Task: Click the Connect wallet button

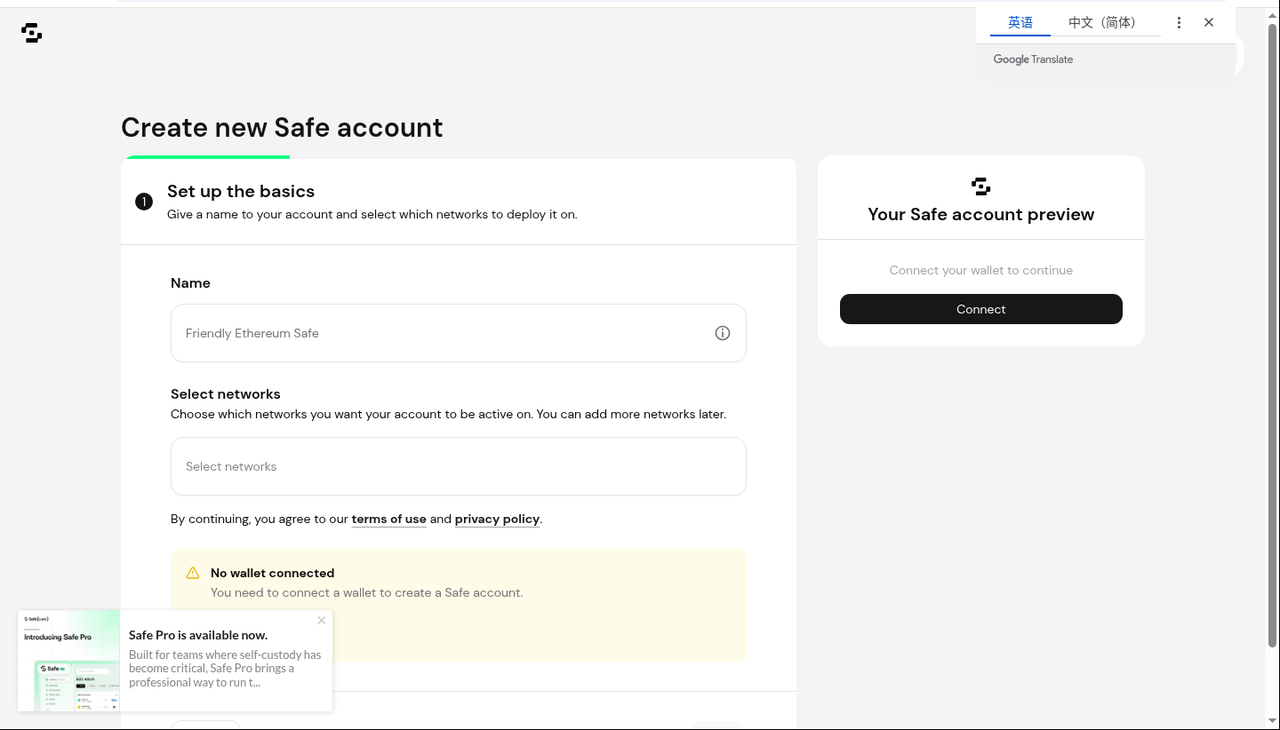Action: click(x=981, y=309)
